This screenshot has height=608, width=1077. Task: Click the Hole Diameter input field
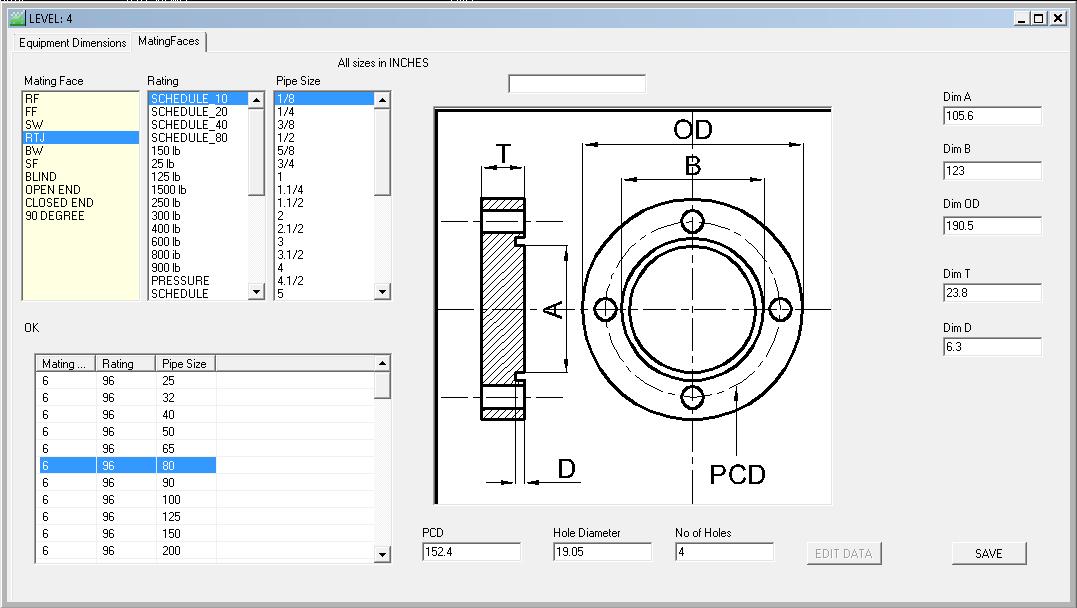tap(602, 552)
